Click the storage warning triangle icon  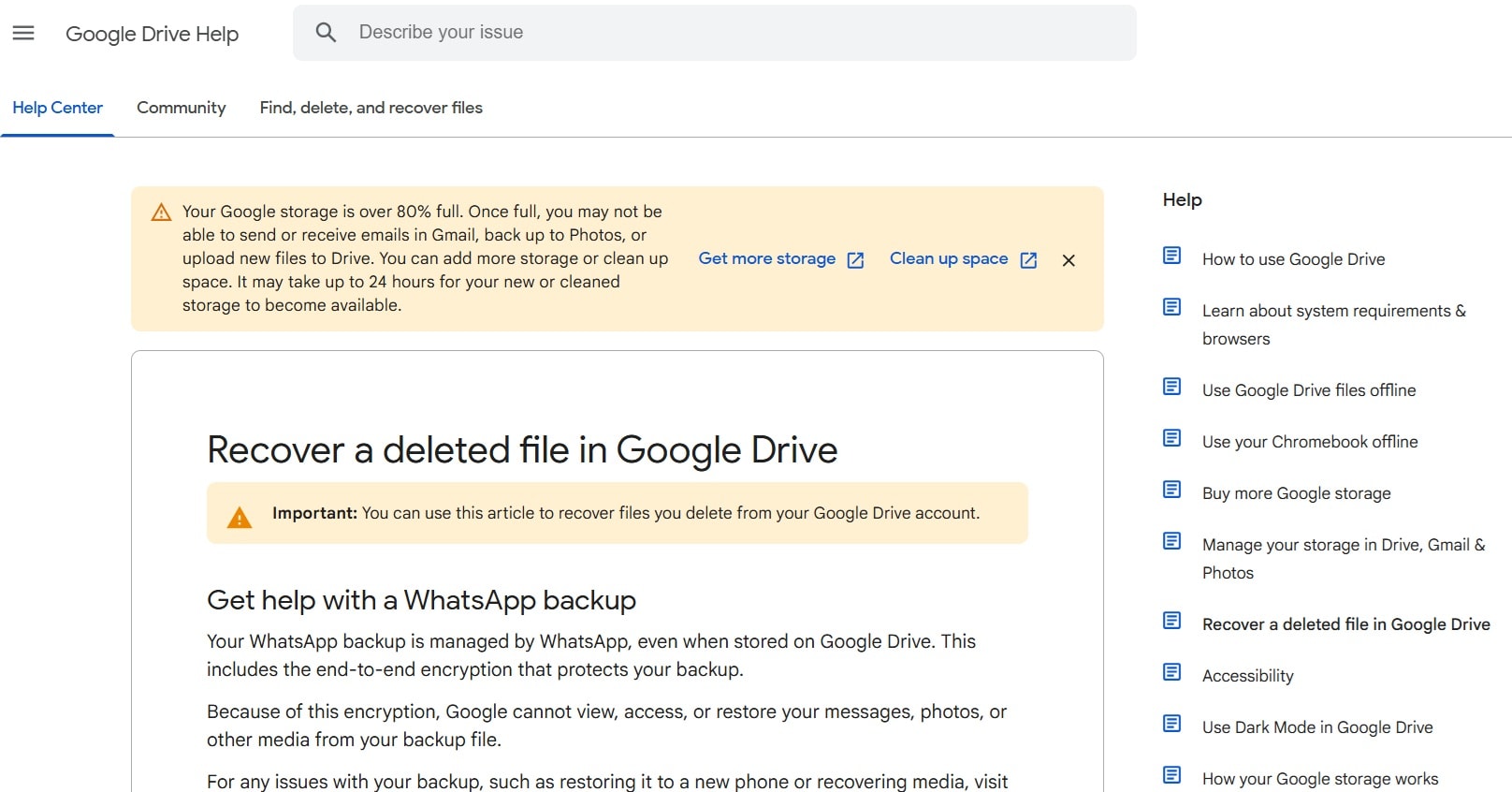pos(161,213)
